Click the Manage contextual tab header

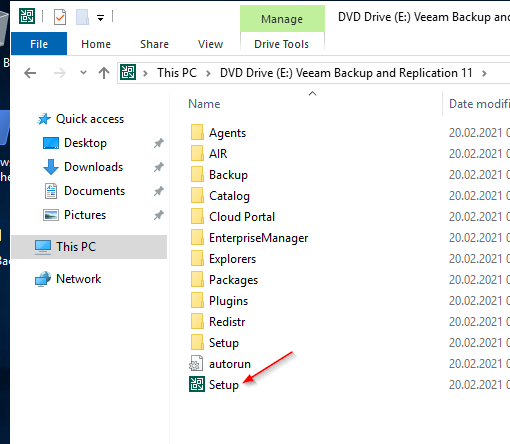[x=282, y=19]
